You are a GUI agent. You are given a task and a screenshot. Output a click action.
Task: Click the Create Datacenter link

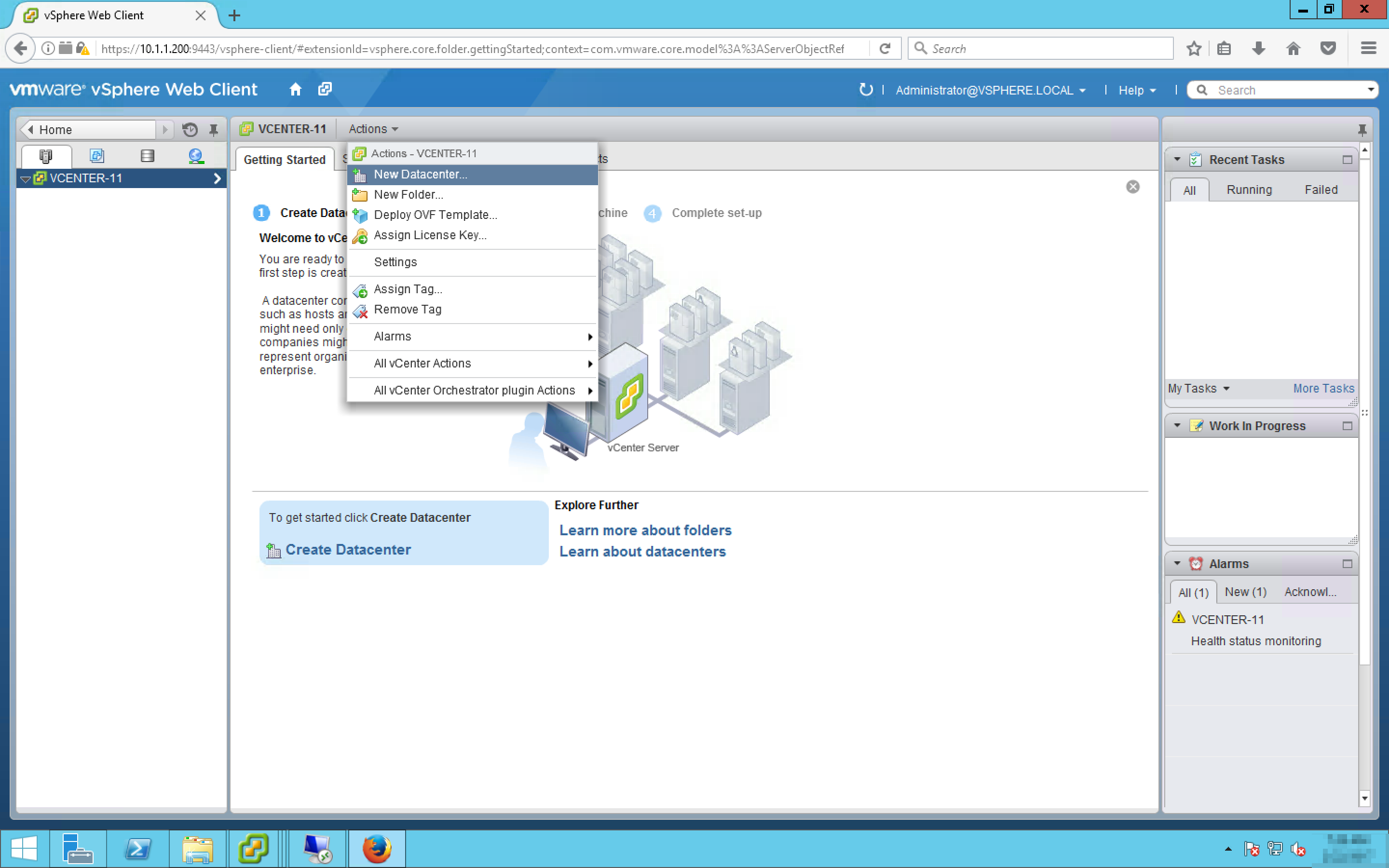click(x=348, y=549)
